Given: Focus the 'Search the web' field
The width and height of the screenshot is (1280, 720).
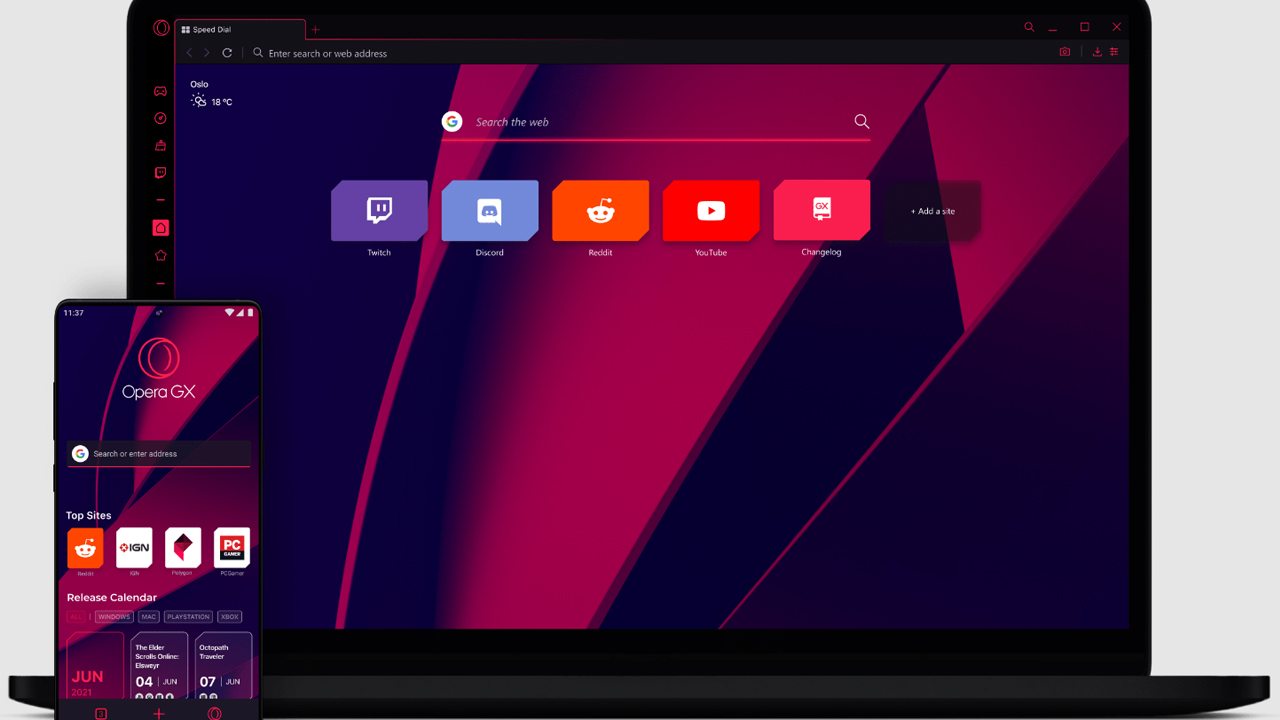Looking at the screenshot, I should [x=655, y=122].
